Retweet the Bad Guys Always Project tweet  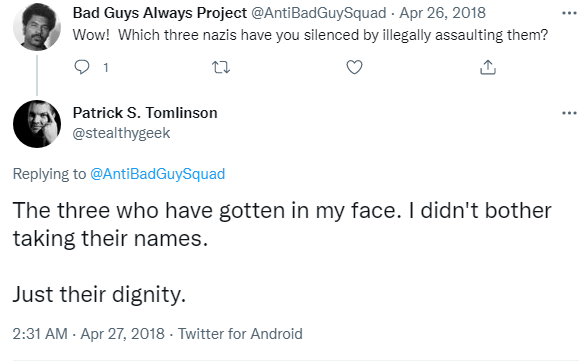pos(221,68)
